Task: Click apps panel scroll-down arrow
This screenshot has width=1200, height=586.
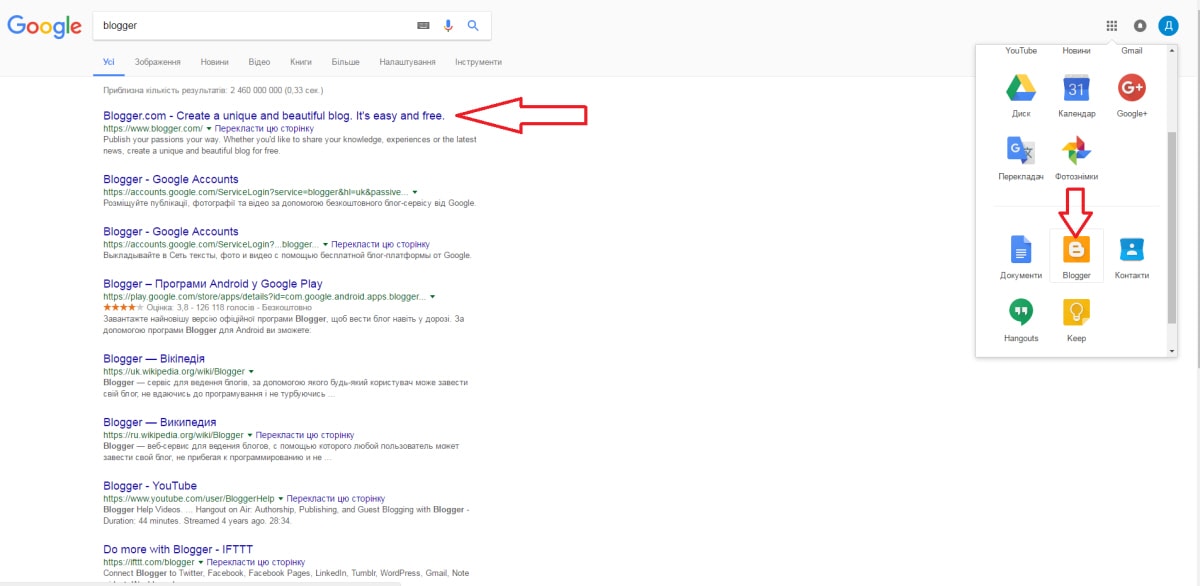Action: [1172, 351]
